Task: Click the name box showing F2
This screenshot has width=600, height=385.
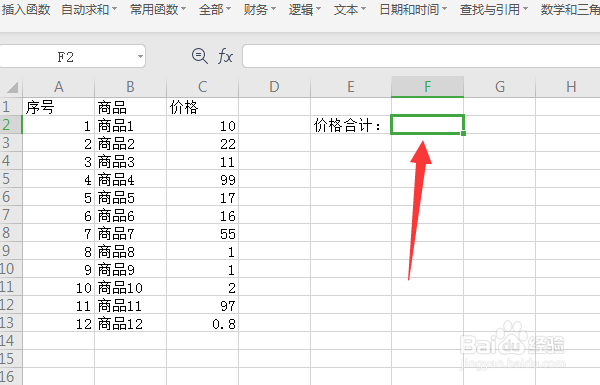Action: [x=66, y=57]
